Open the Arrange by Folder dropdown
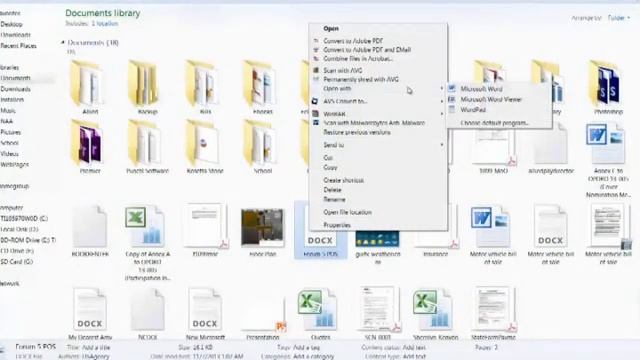Image resolution: width=640 pixels, height=360 pixels. pyautogui.click(x=619, y=18)
